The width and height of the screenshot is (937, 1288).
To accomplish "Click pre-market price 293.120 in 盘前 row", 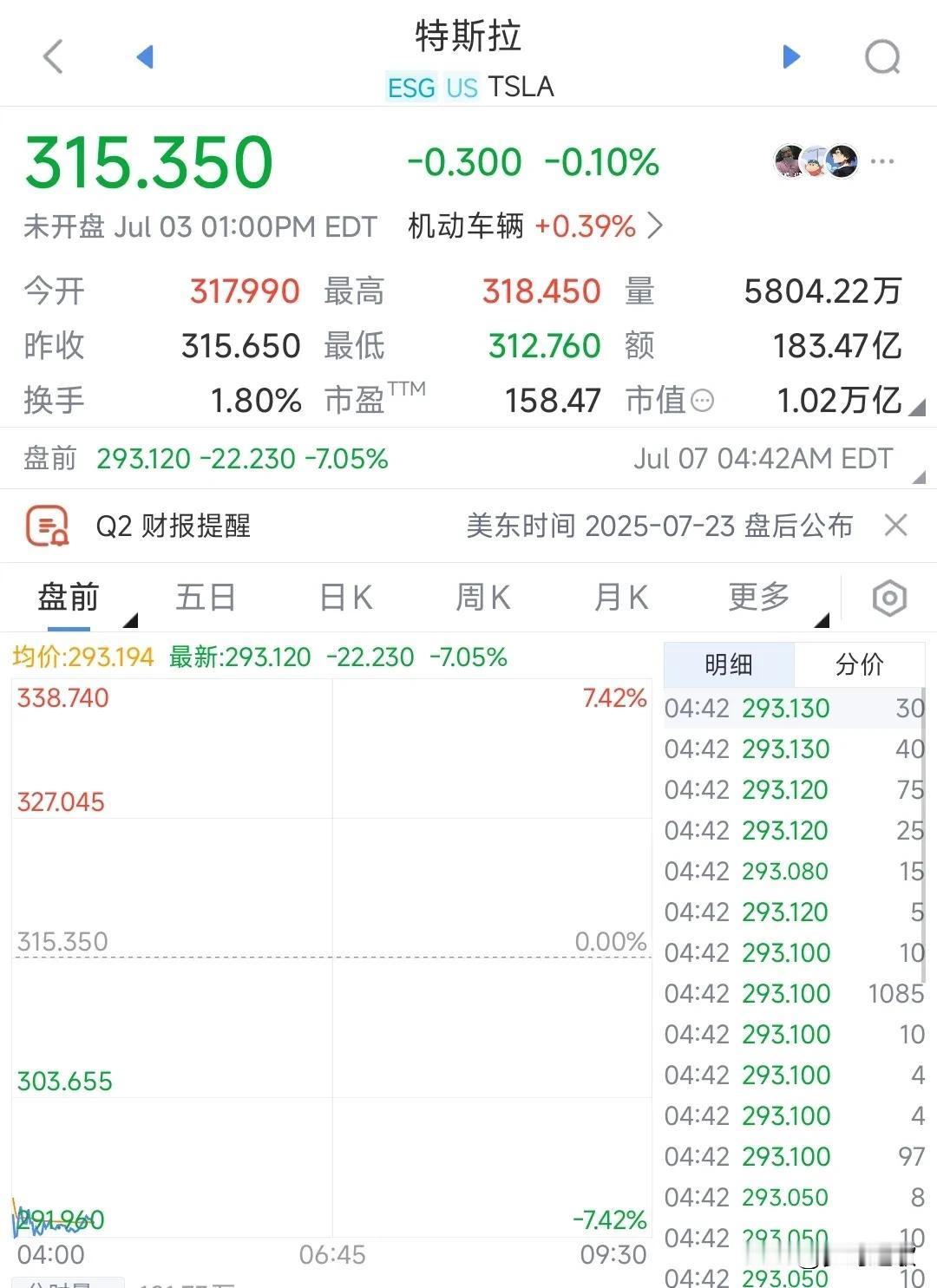I will 143,458.
